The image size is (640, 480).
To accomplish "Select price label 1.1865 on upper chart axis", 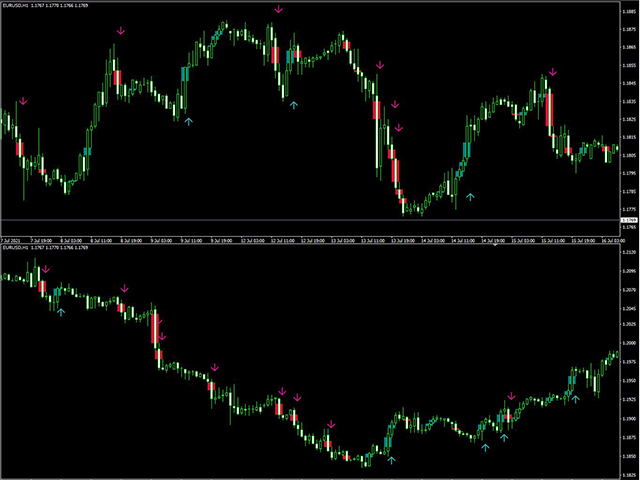I will pyautogui.click(x=629, y=47).
